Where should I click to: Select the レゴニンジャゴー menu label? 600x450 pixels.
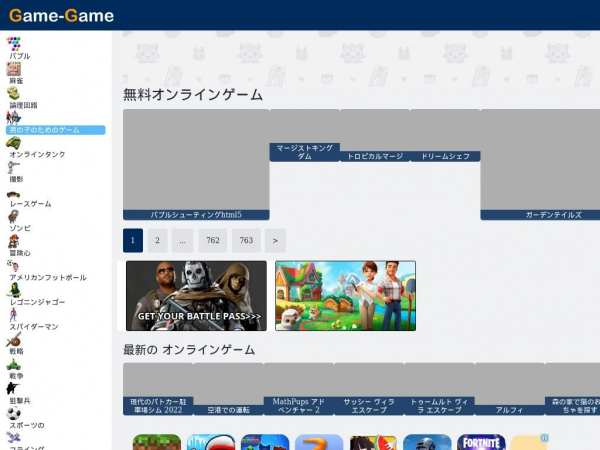(x=38, y=302)
